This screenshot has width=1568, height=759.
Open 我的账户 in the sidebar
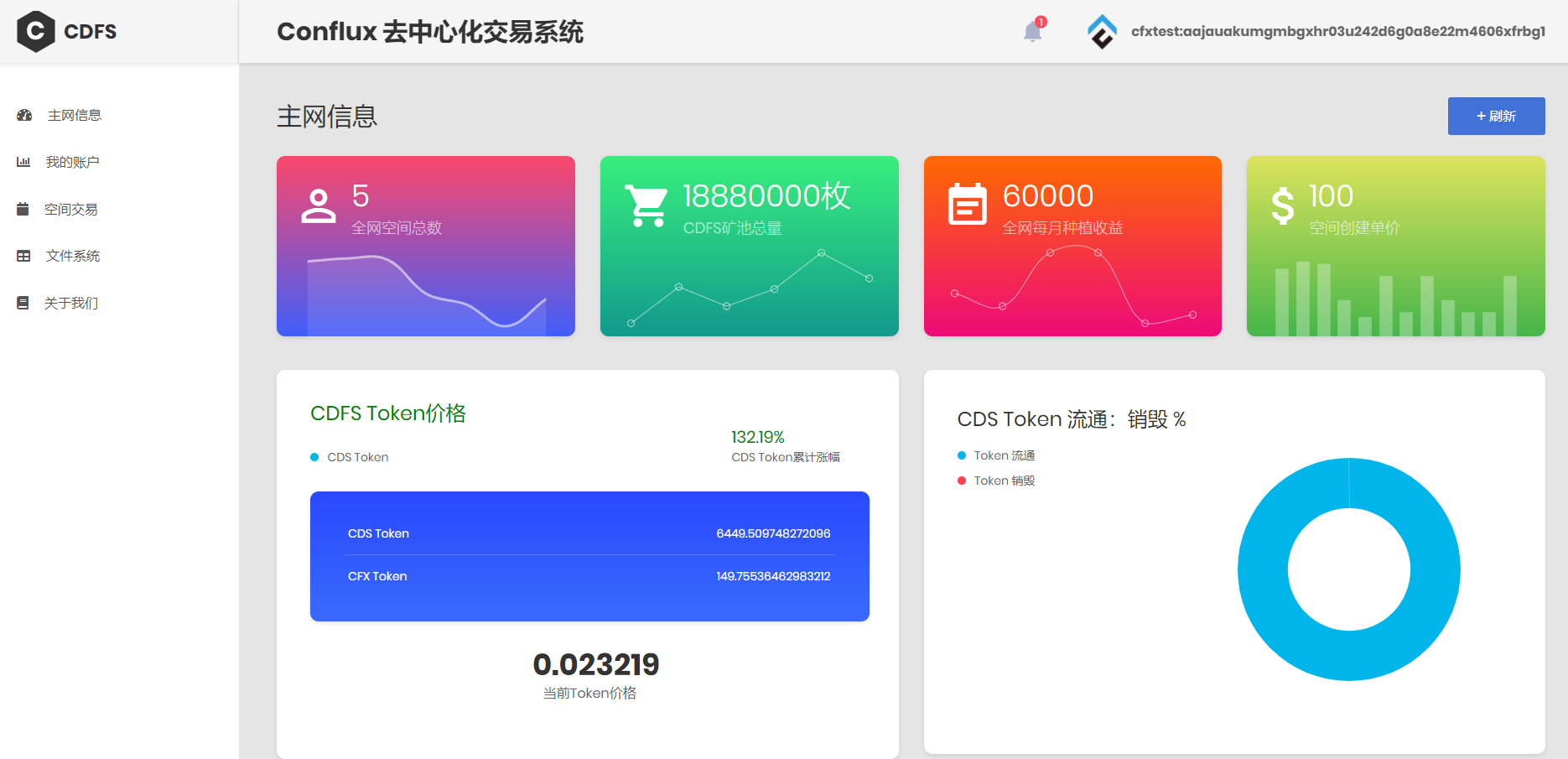click(x=72, y=163)
